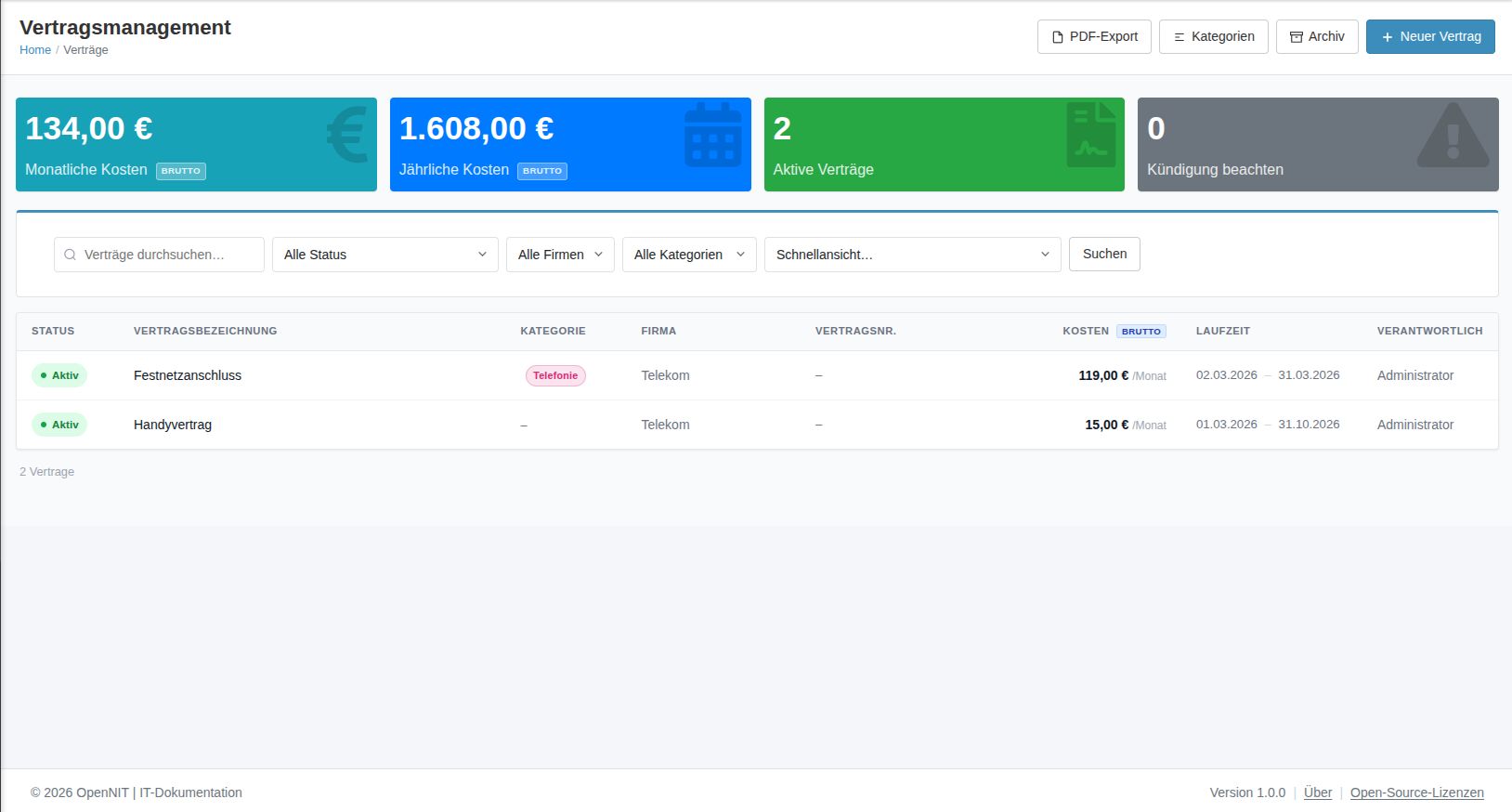Click the euro icon on monthly costs card
1512x812 pixels.
coord(347,135)
